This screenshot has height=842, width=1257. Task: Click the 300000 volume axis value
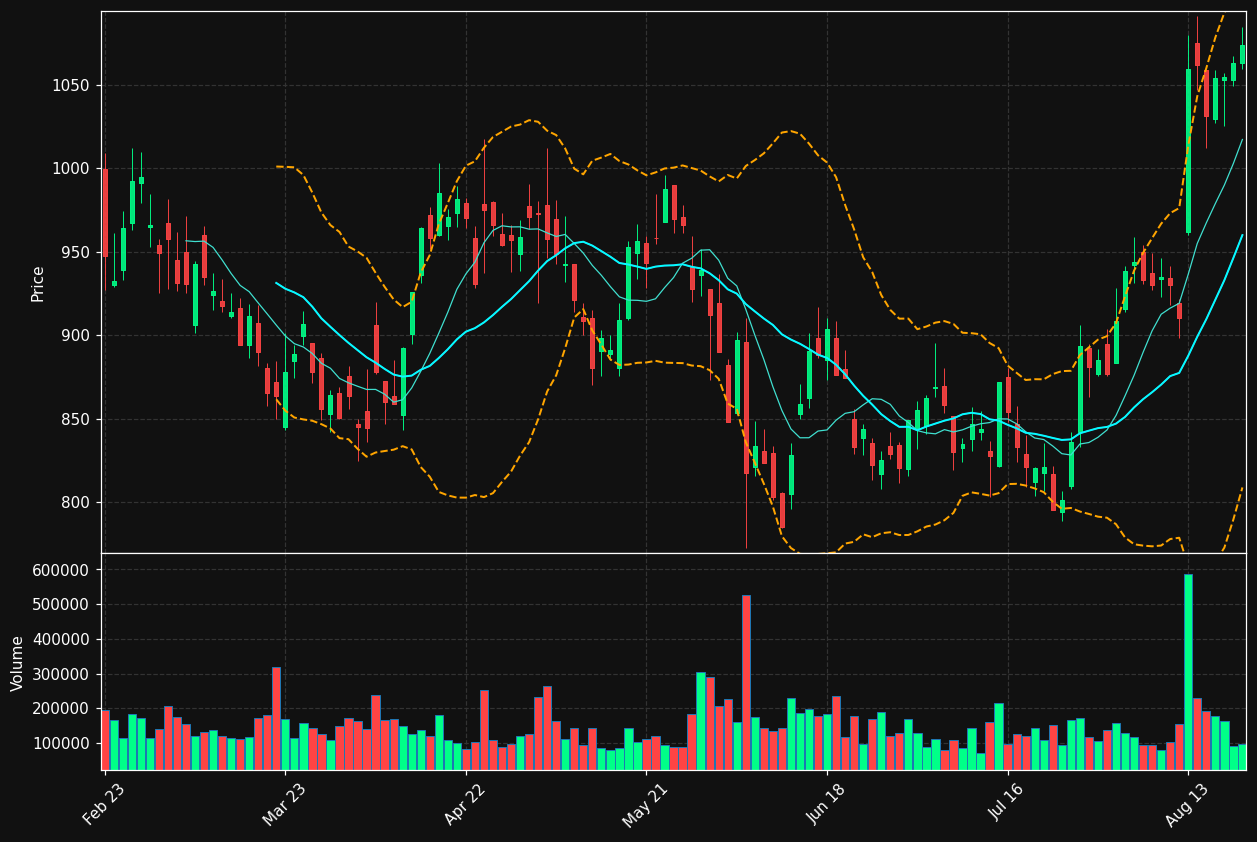click(62, 674)
